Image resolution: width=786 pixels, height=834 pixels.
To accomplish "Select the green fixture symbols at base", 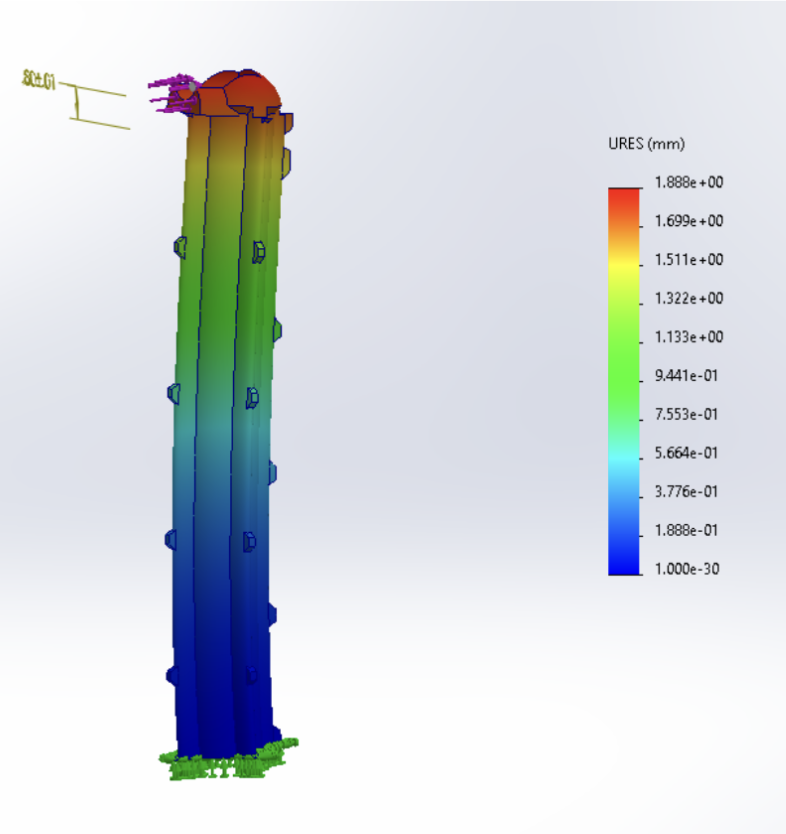I will coord(228,762).
